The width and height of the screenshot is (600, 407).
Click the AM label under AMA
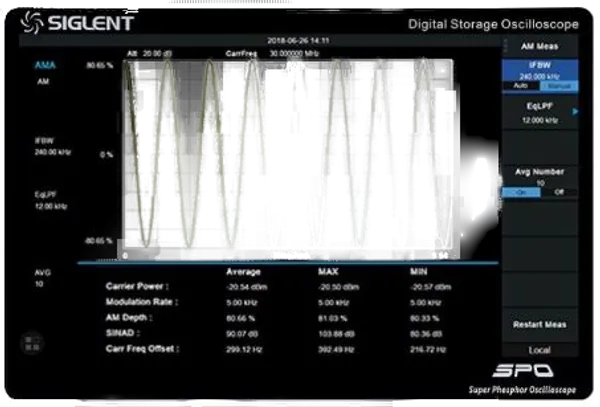pyautogui.click(x=43, y=81)
